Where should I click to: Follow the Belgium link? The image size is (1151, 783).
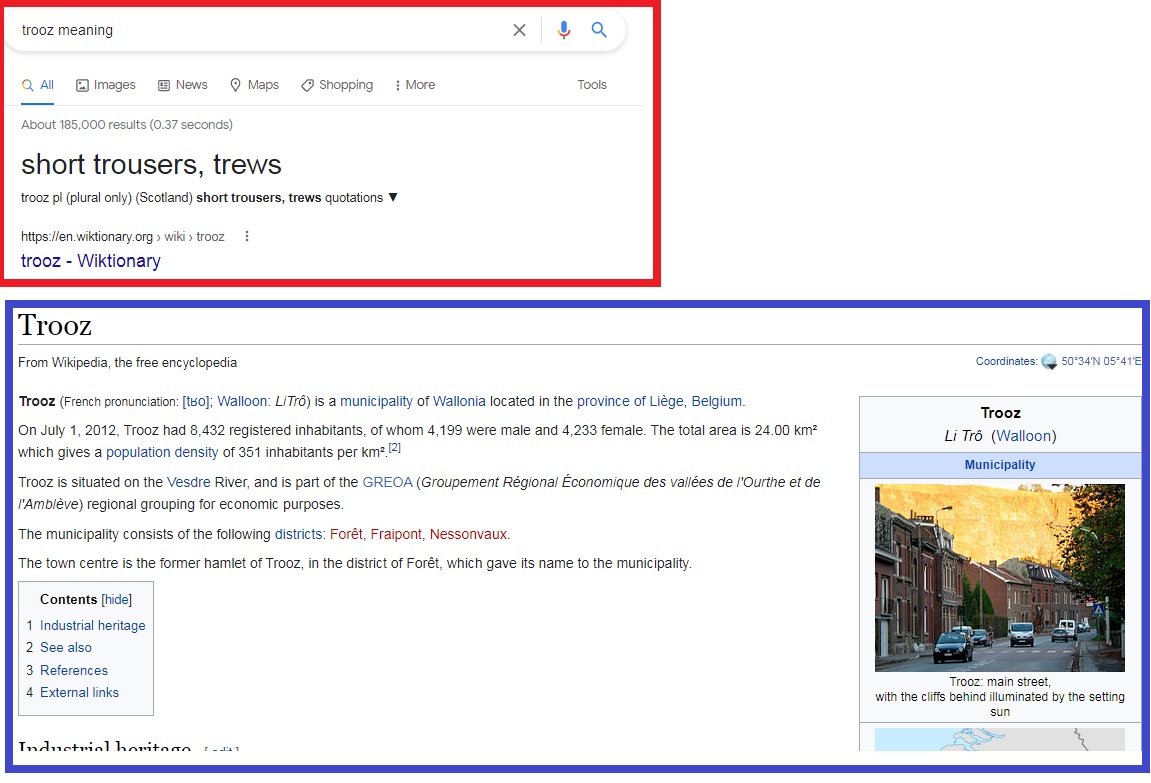(716, 401)
